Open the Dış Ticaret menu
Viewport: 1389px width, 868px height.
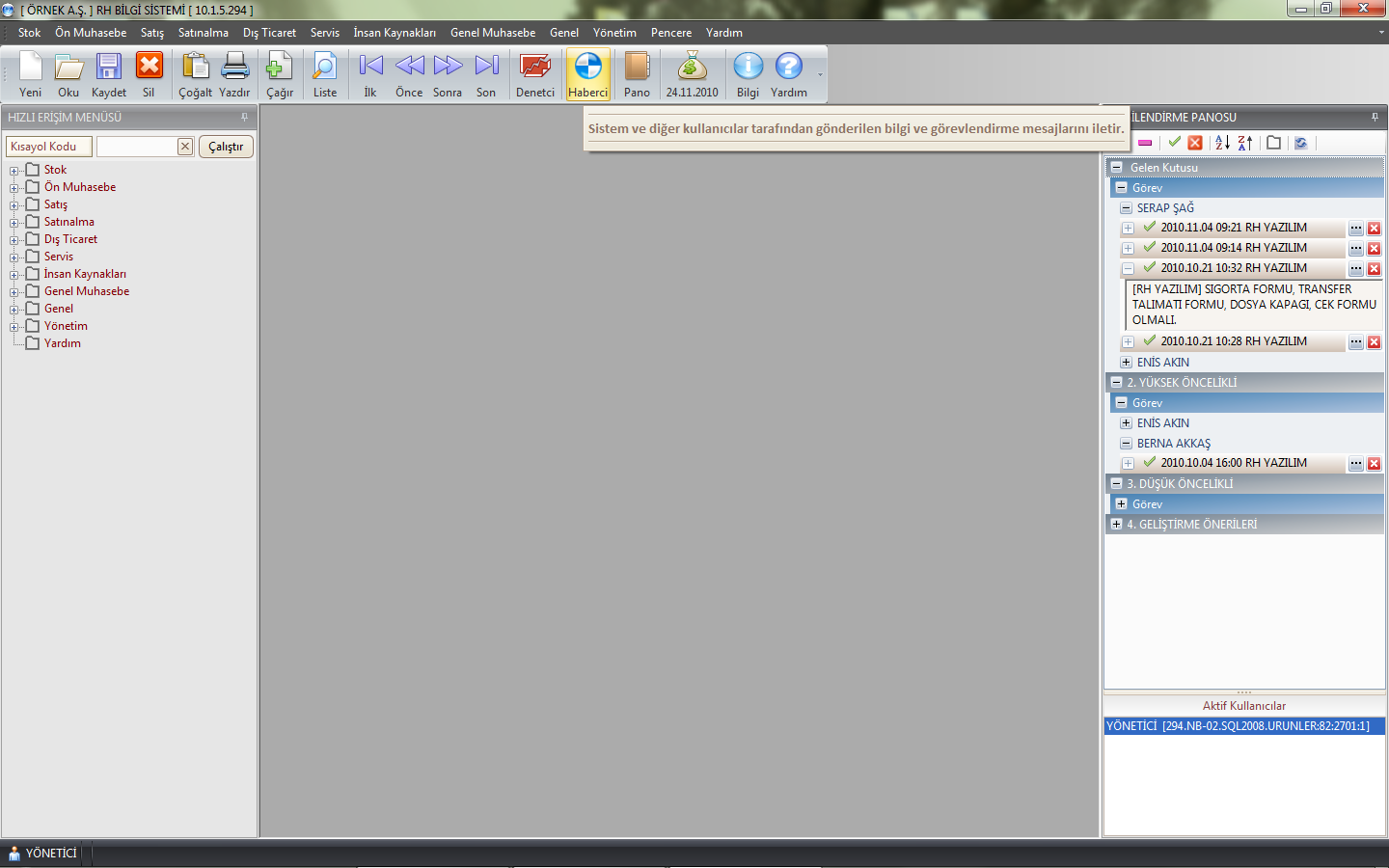[269, 33]
